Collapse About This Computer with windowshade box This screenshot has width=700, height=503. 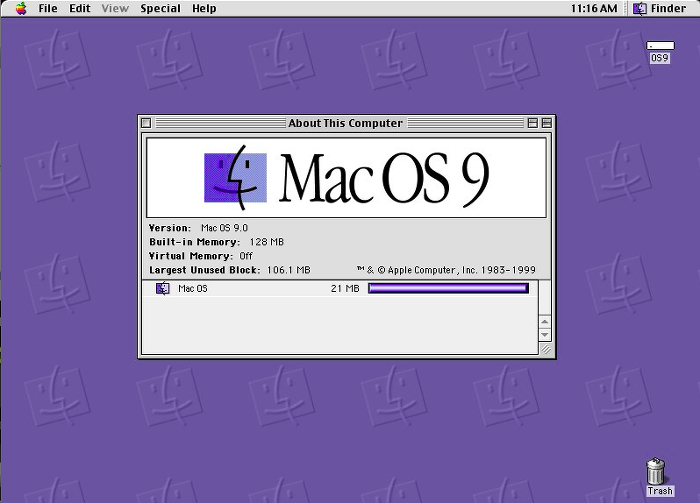pos(546,123)
